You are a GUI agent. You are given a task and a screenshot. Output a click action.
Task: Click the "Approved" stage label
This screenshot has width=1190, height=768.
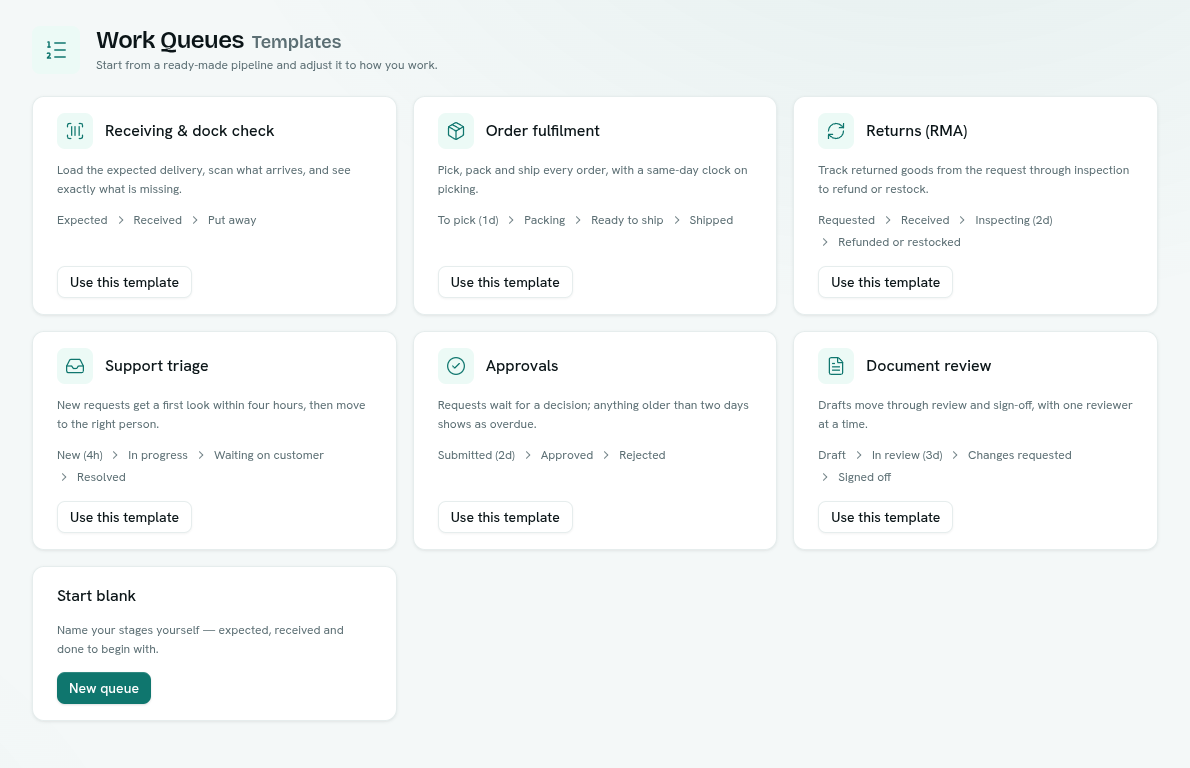(567, 455)
